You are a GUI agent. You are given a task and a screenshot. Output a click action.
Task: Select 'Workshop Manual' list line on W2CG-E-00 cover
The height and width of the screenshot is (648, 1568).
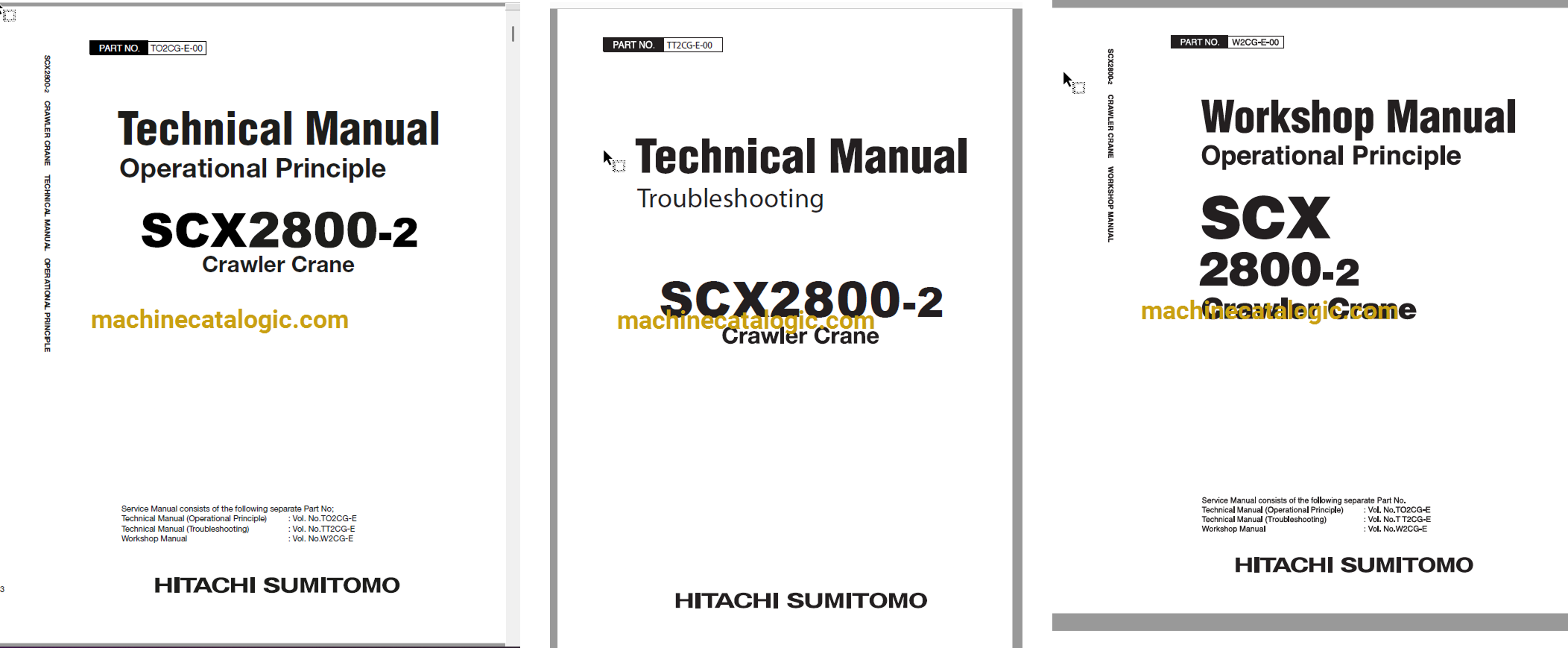(x=1233, y=529)
